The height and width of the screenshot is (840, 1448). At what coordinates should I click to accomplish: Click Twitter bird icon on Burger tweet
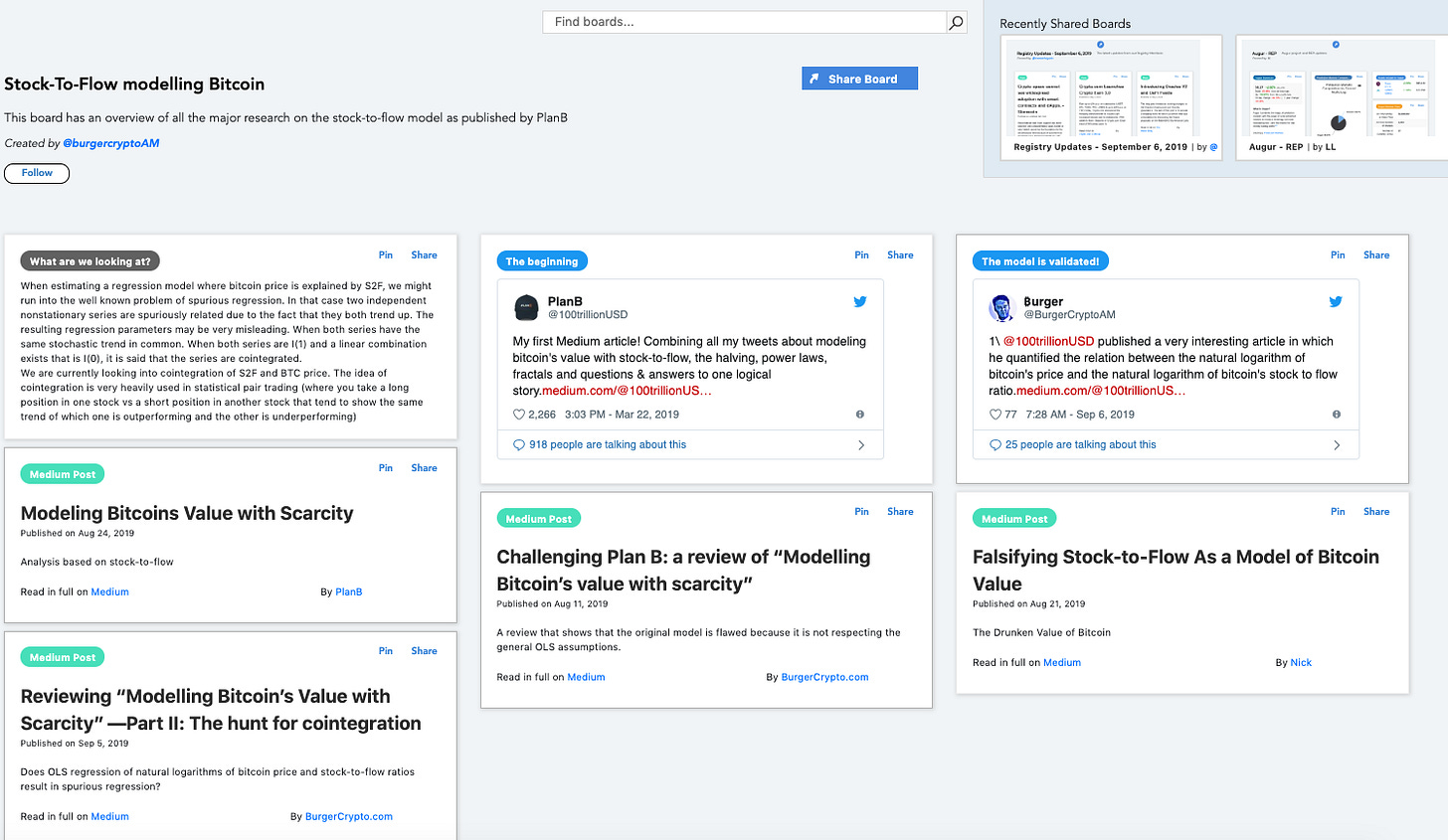(x=1336, y=302)
